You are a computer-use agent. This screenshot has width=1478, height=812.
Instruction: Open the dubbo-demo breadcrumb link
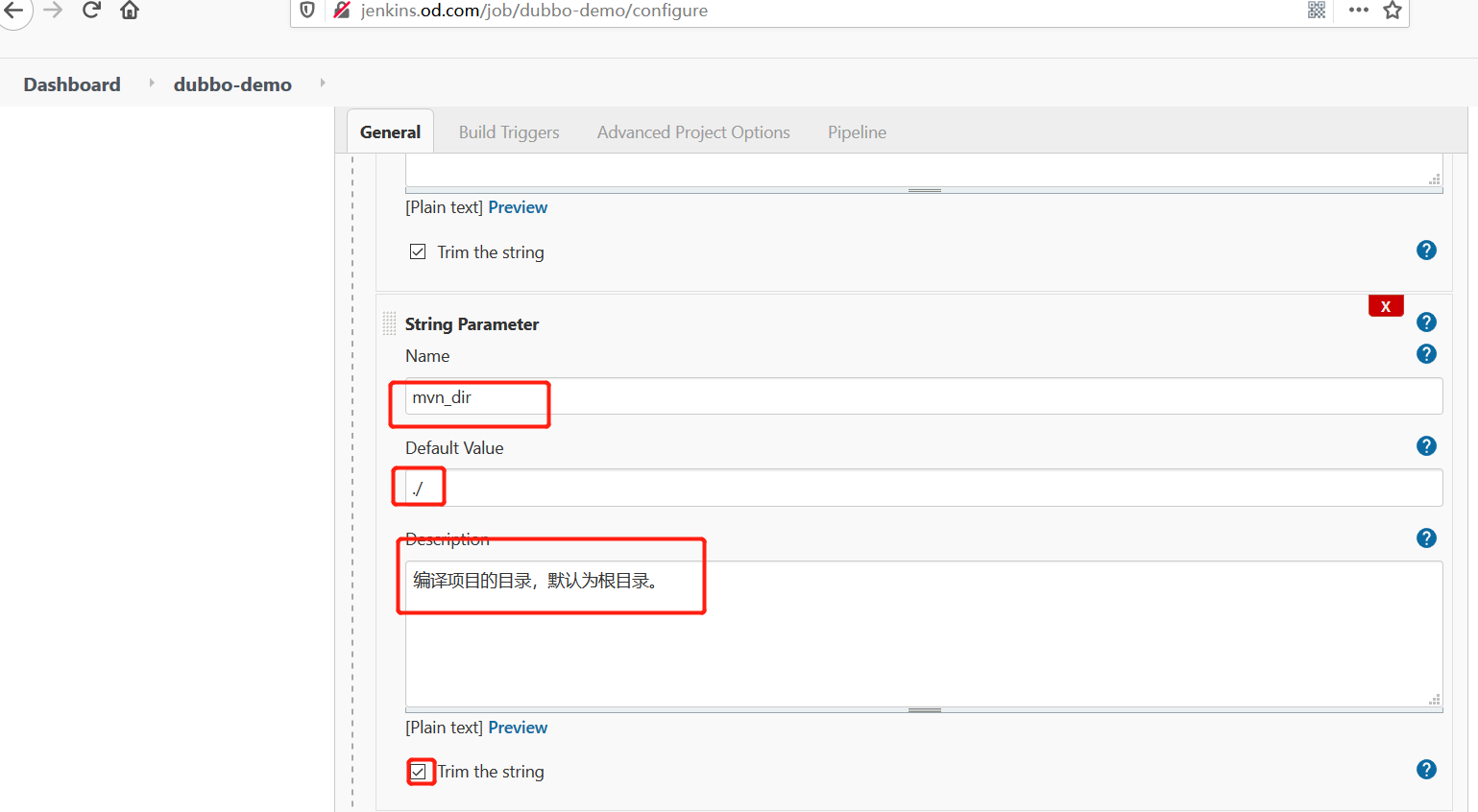click(x=232, y=84)
